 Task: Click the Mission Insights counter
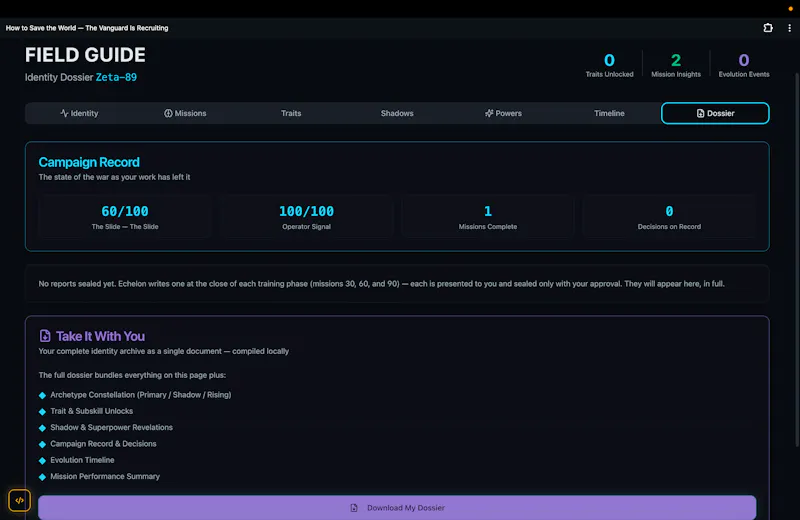(676, 65)
